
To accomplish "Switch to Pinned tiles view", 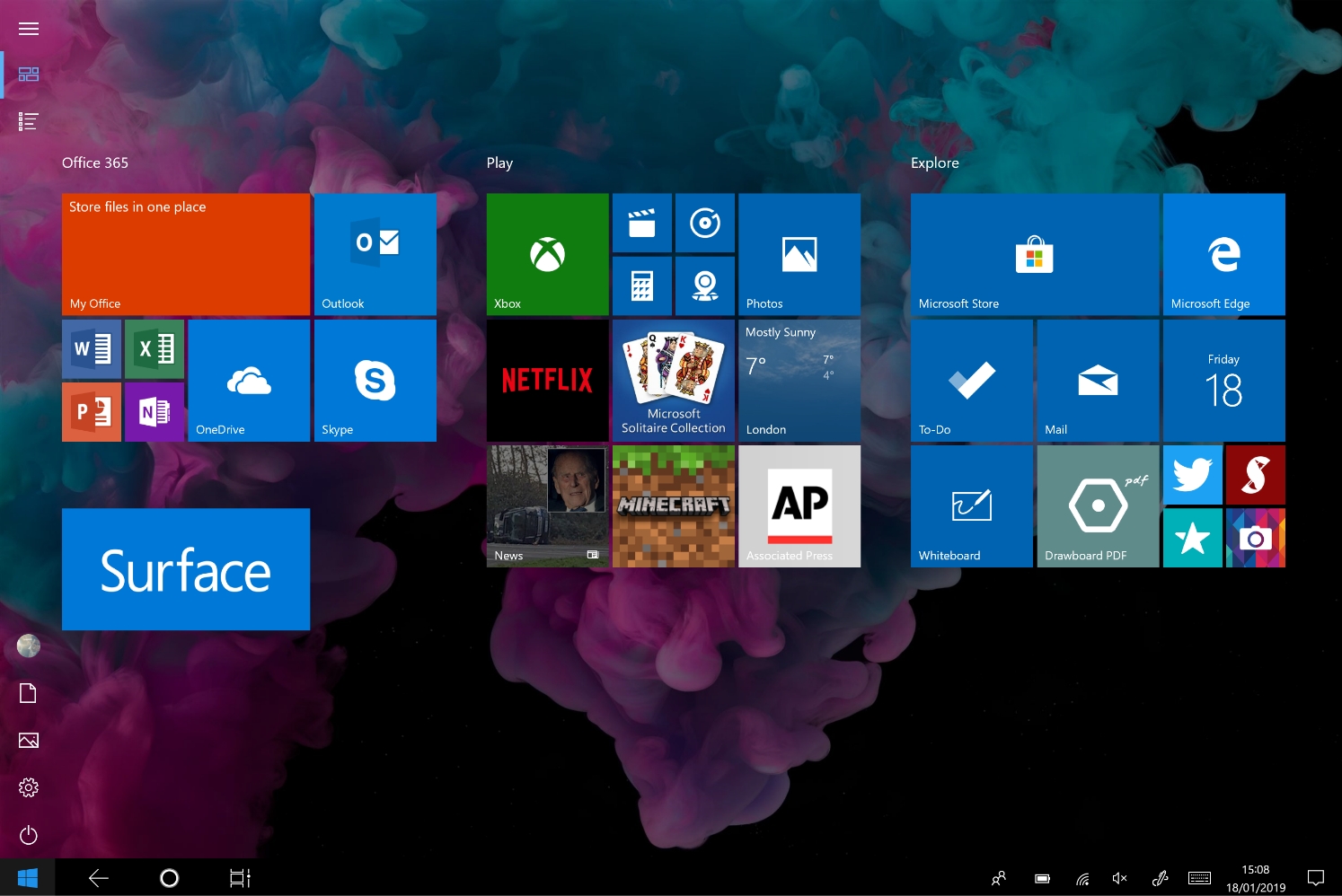I will pos(29,75).
